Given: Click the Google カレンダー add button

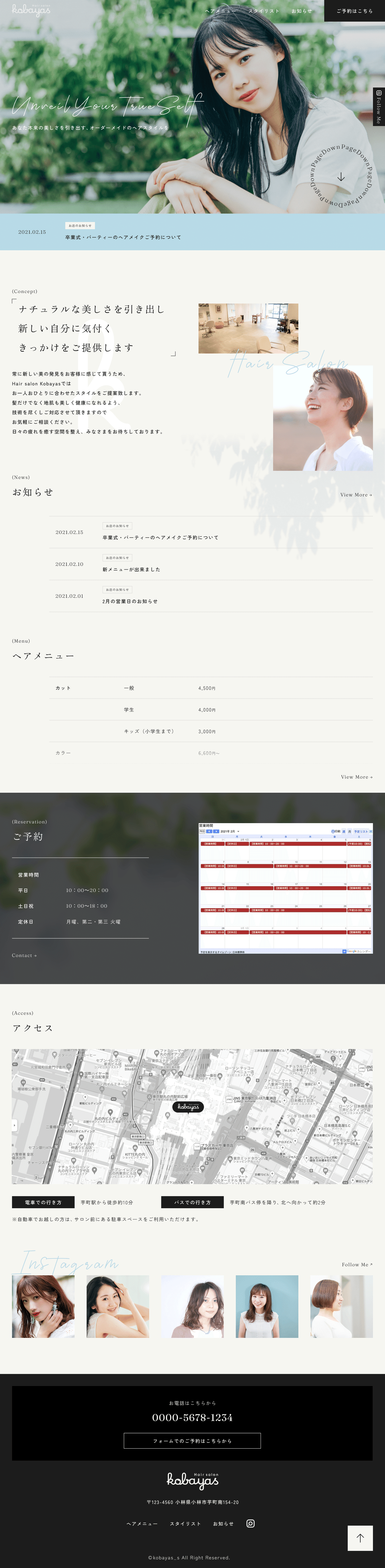Looking at the screenshot, I should pos(356,952).
